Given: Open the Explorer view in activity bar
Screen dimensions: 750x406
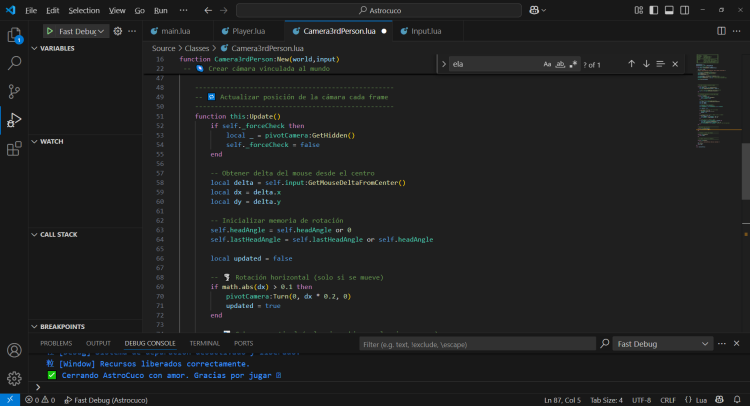Looking at the screenshot, I should tap(15, 35).
